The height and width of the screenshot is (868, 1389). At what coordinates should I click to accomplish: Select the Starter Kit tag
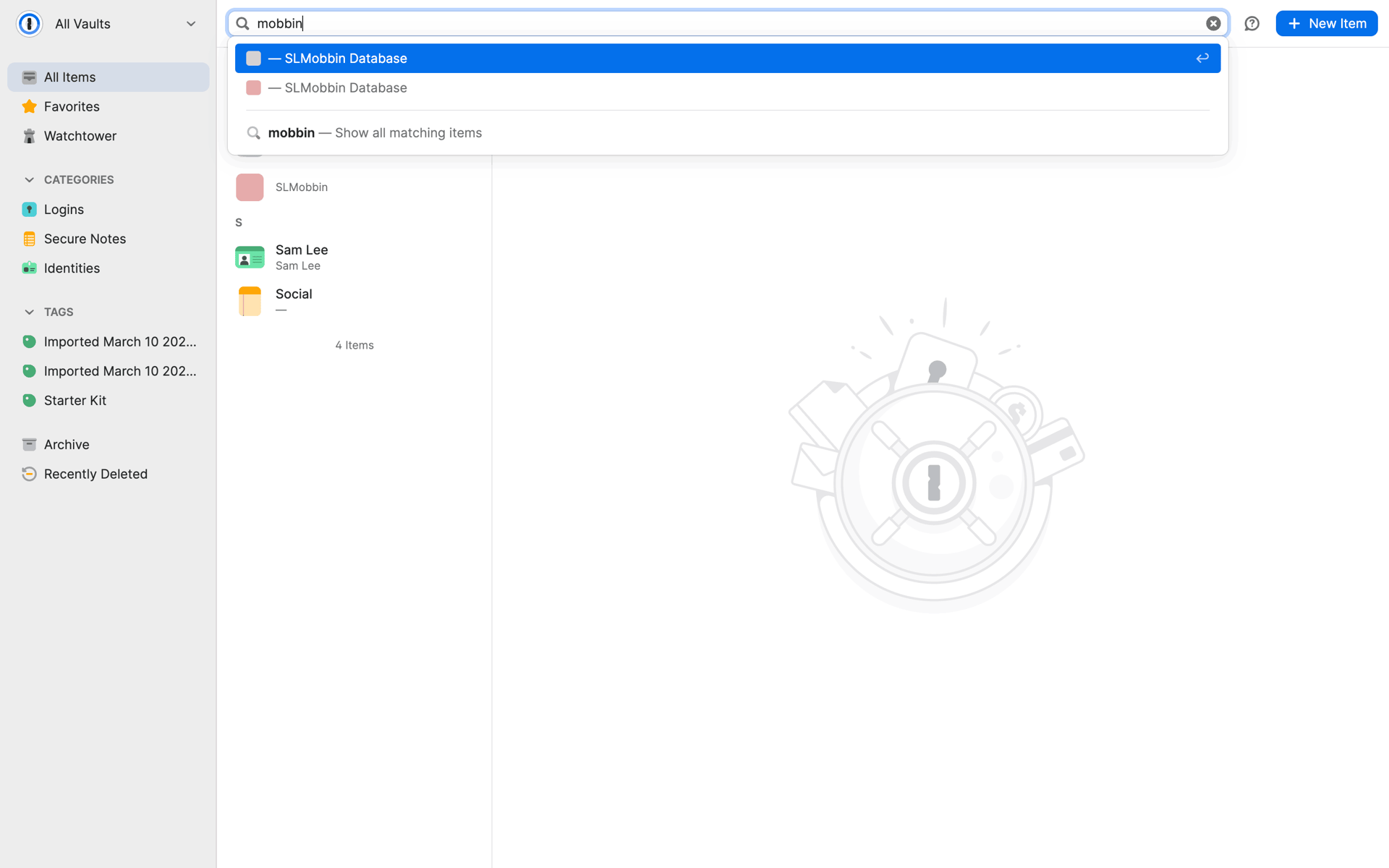pos(109,401)
